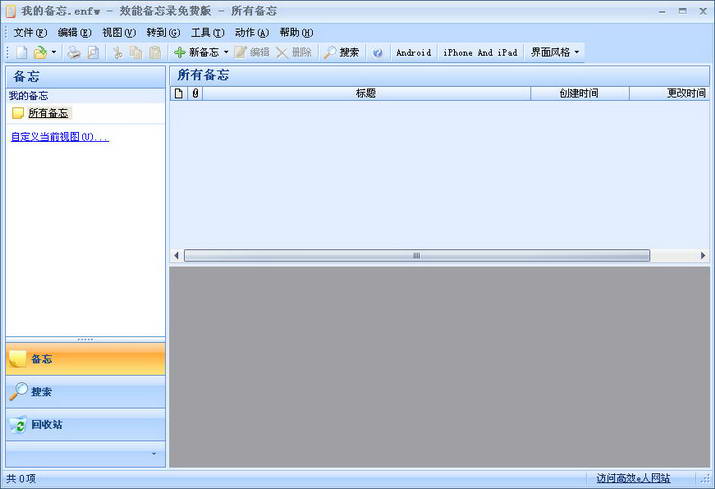The height and width of the screenshot is (489, 715).
Task: Click the horizontal scrollbar left arrow
Action: pos(176,255)
